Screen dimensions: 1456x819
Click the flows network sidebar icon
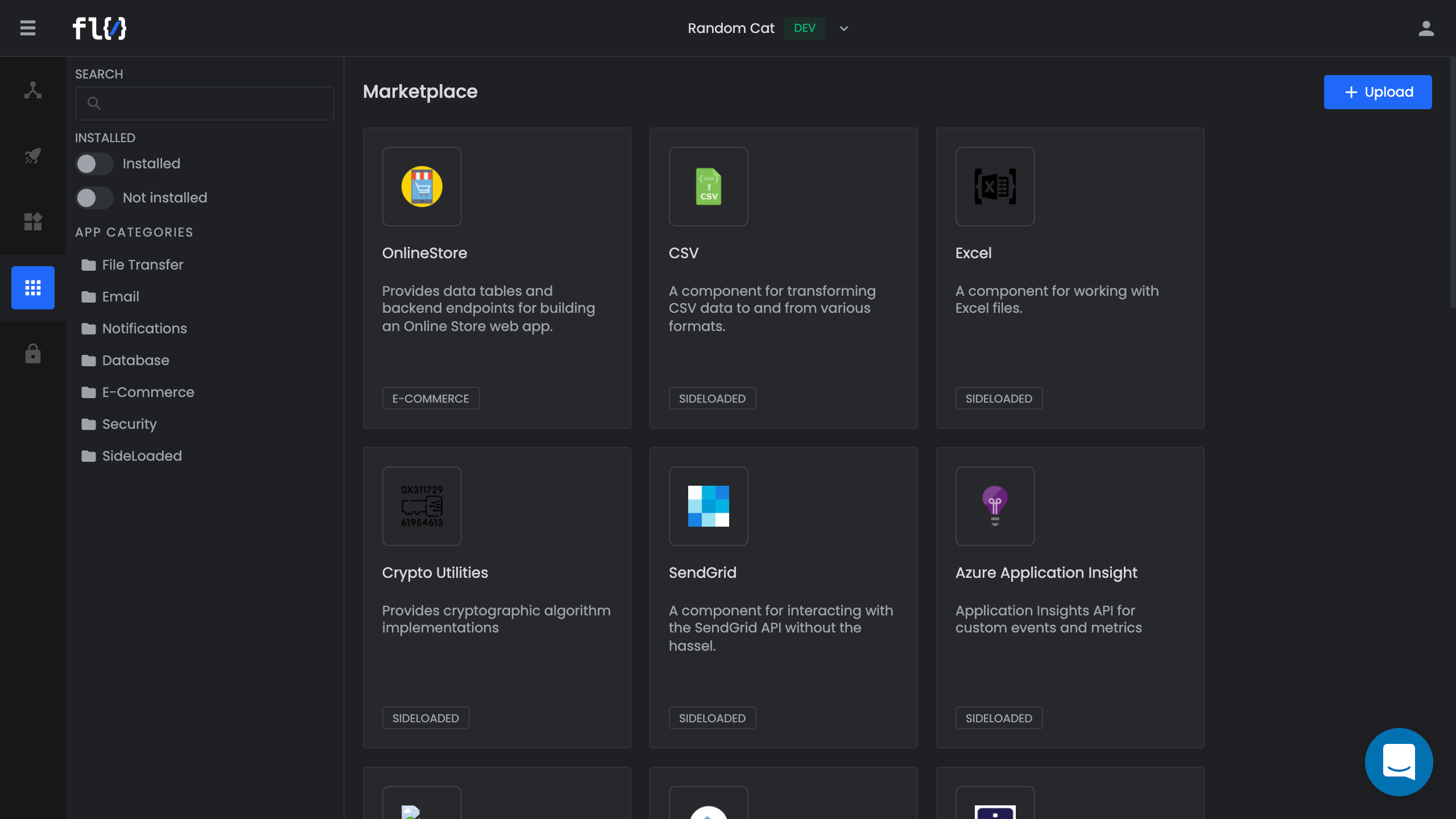point(33,90)
